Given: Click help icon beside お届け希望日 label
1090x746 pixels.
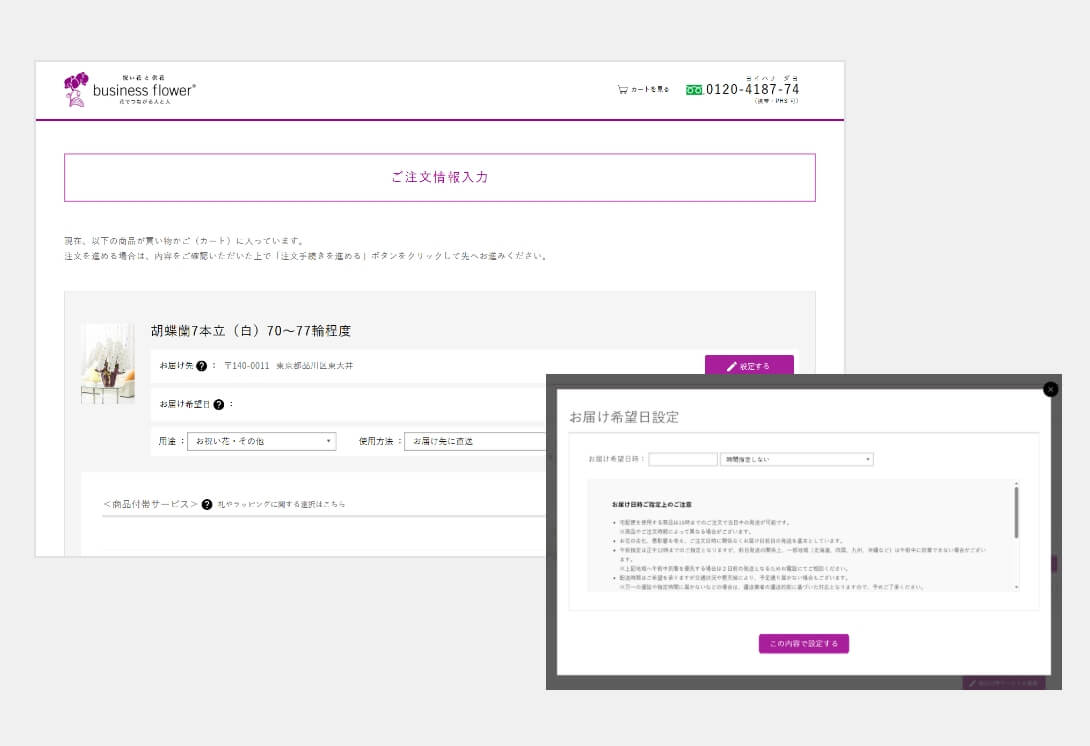Looking at the screenshot, I should (219, 405).
